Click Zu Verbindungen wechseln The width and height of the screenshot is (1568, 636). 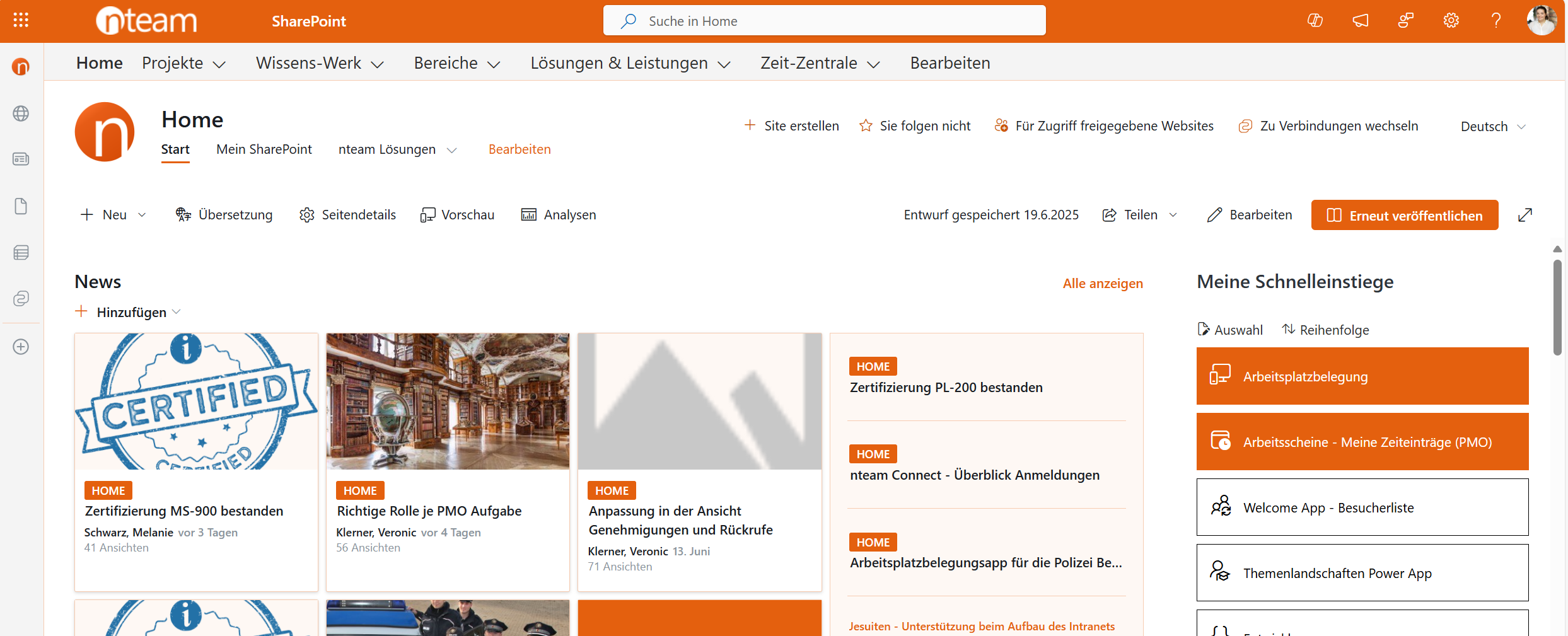1328,126
